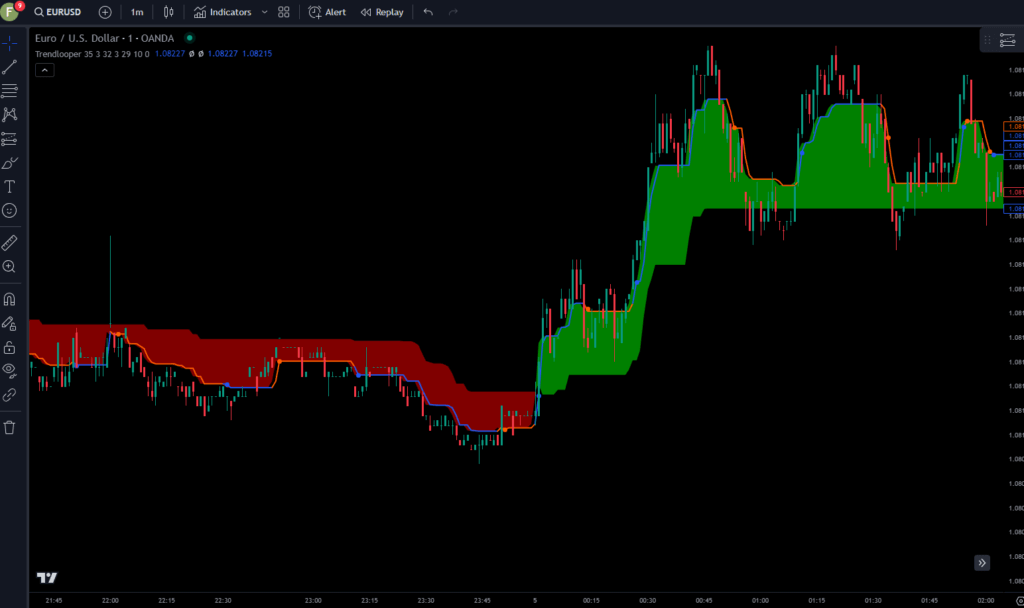Start bar Replay mode
Image resolution: width=1024 pixels, height=608 pixels.
point(382,12)
